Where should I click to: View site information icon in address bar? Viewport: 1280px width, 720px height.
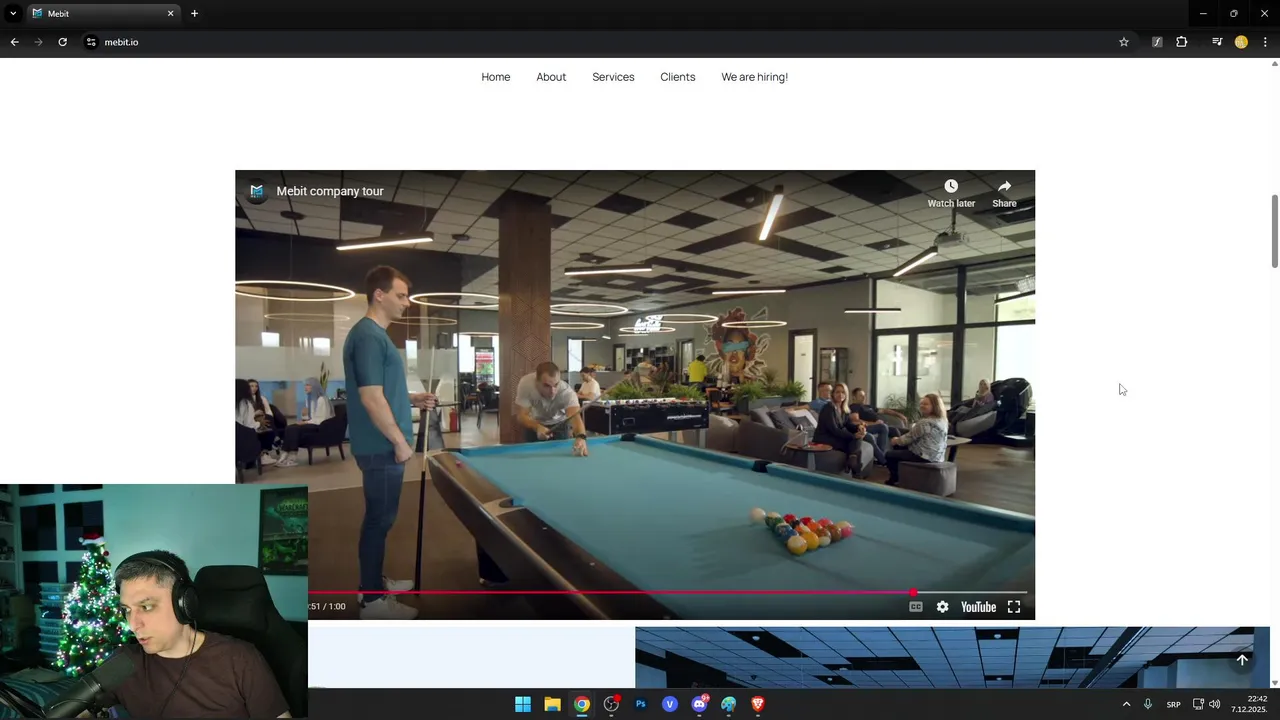(x=91, y=42)
